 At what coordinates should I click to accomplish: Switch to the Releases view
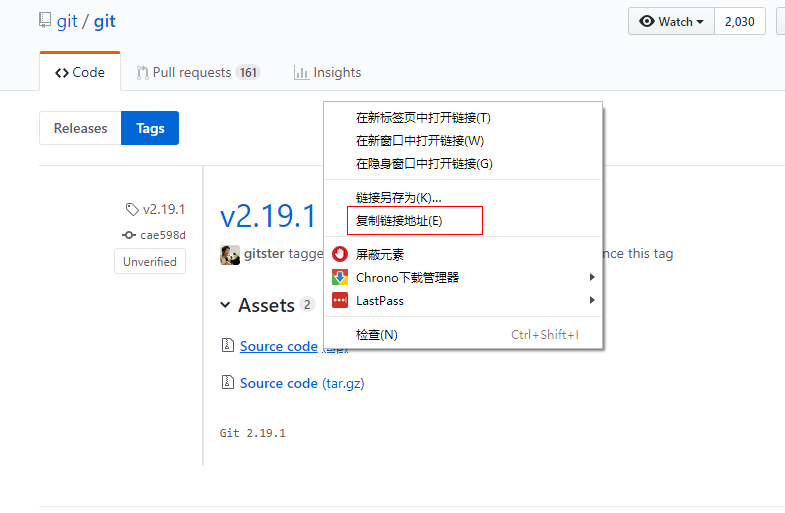pyautogui.click(x=80, y=128)
